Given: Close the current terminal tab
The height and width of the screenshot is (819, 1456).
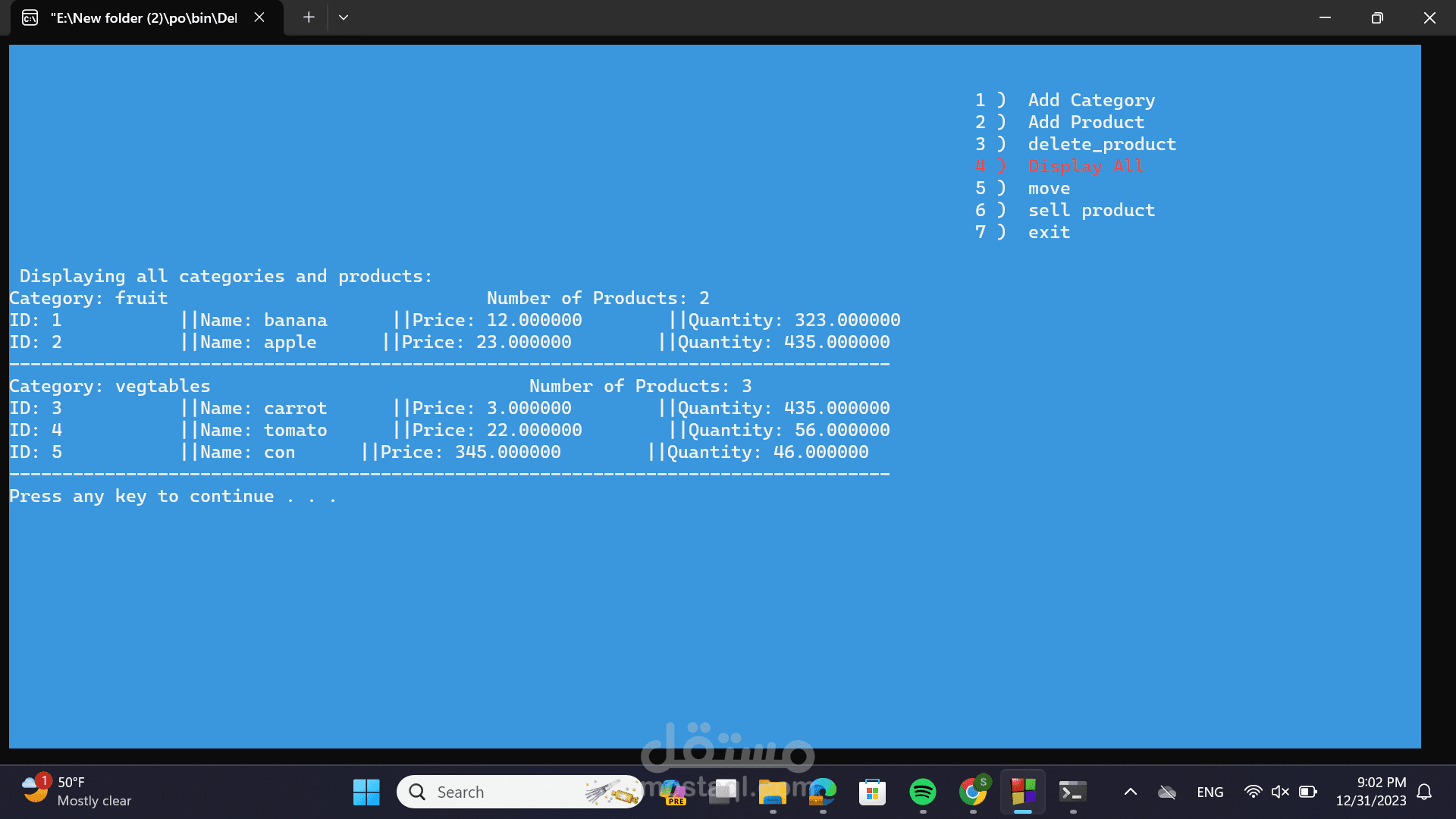Looking at the screenshot, I should pyautogui.click(x=259, y=17).
